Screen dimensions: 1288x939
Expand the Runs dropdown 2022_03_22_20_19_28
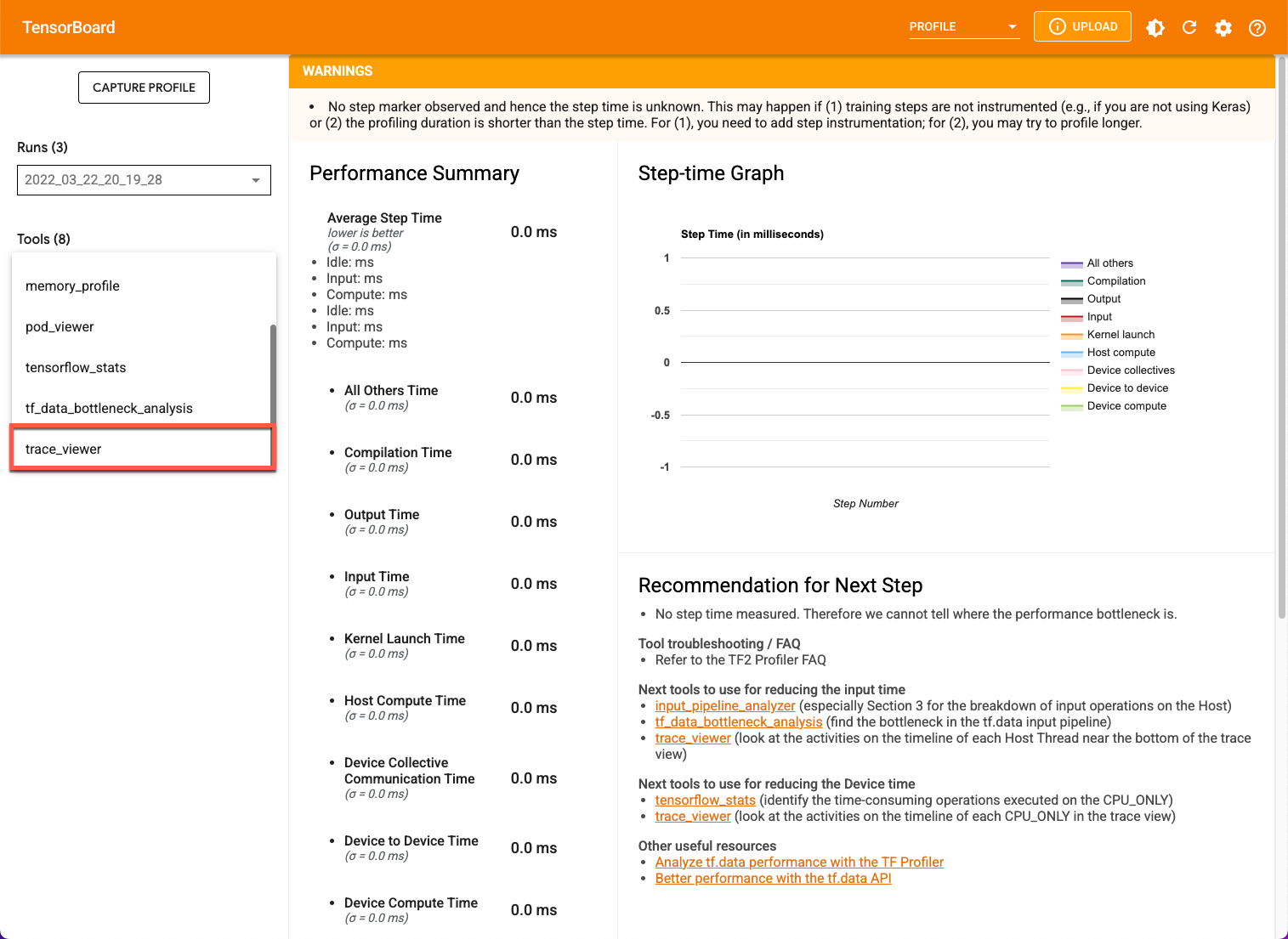[x=144, y=180]
